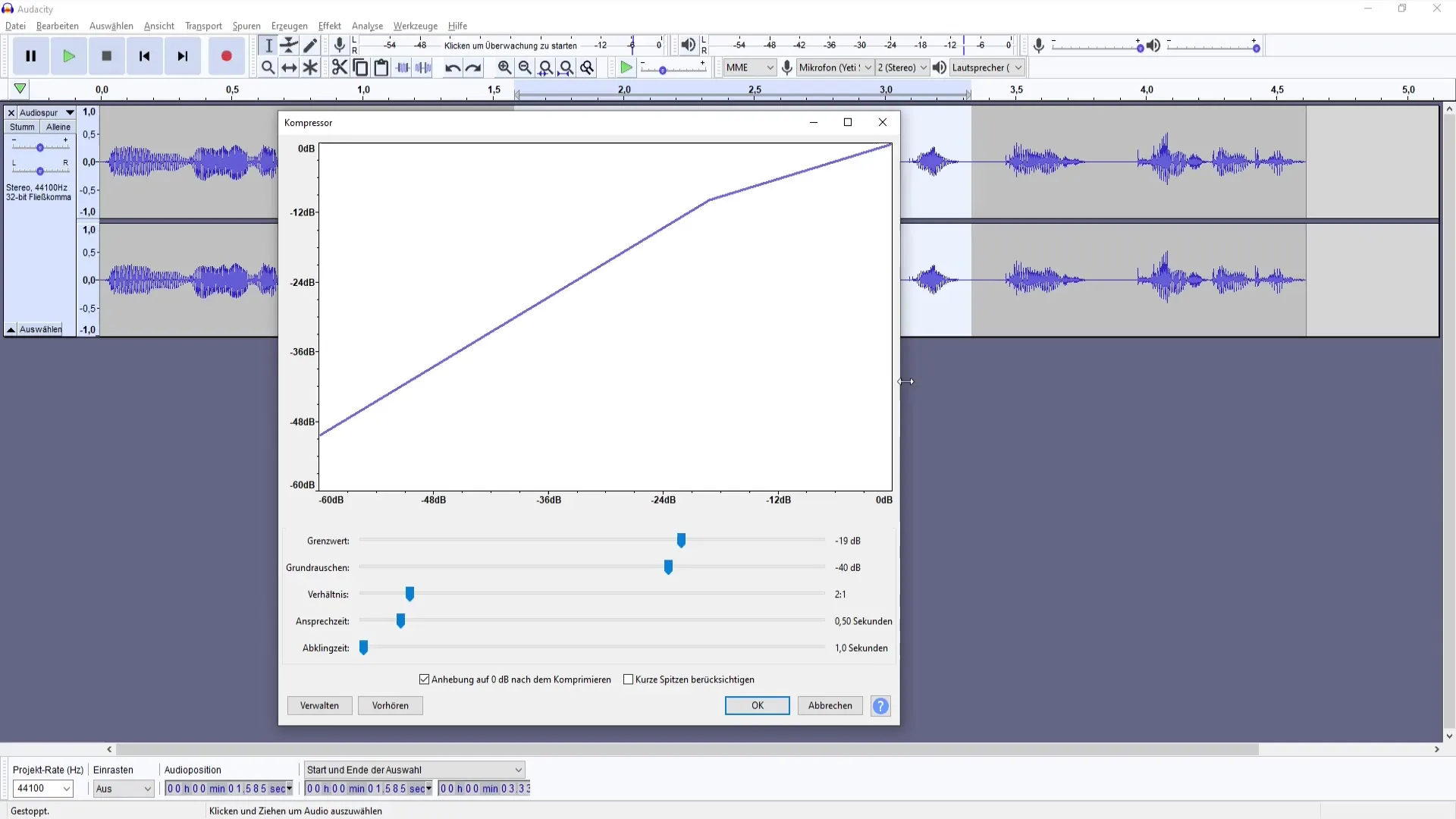Screen dimensions: 1456x819
Task: Click the Auswählen track button
Action: (x=41, y=329)
